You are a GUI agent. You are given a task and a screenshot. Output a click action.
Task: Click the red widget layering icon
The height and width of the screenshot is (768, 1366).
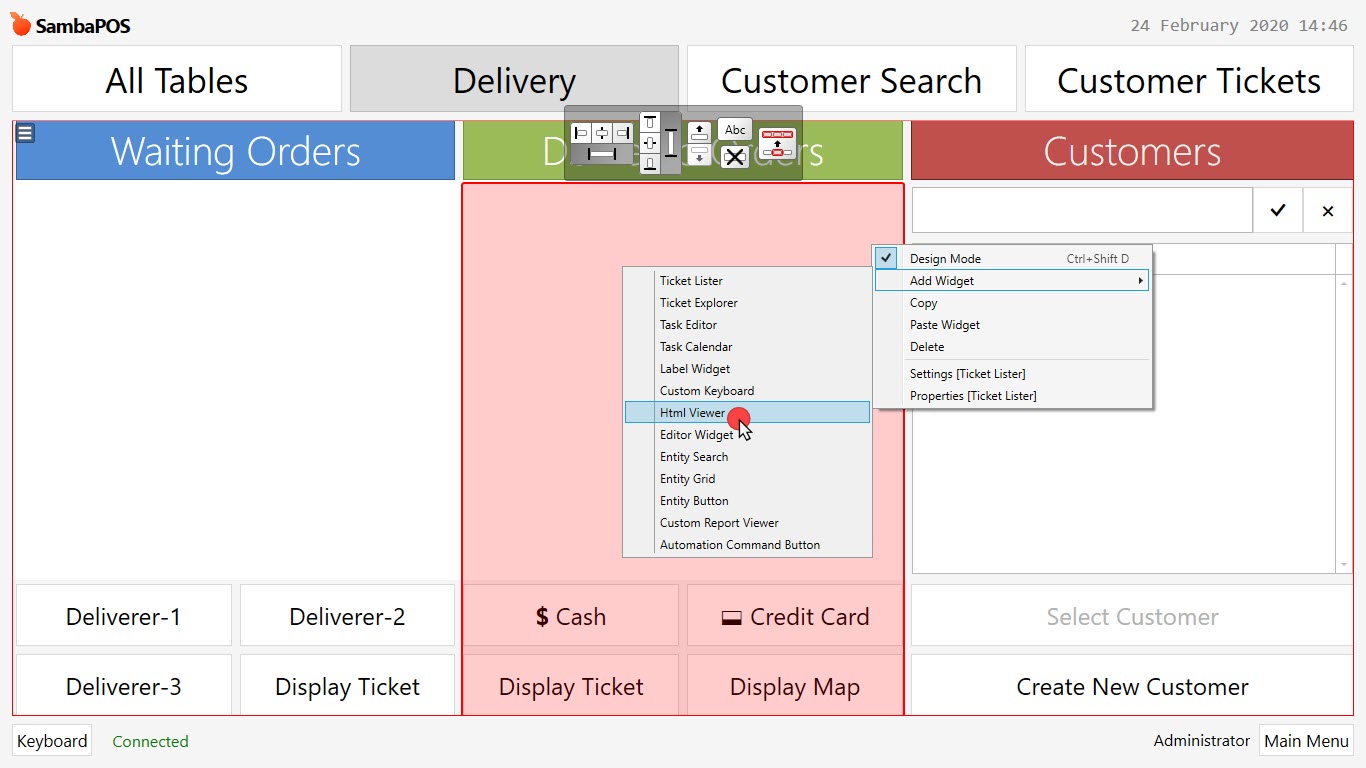pyautogui.click(x=777, y=142)
